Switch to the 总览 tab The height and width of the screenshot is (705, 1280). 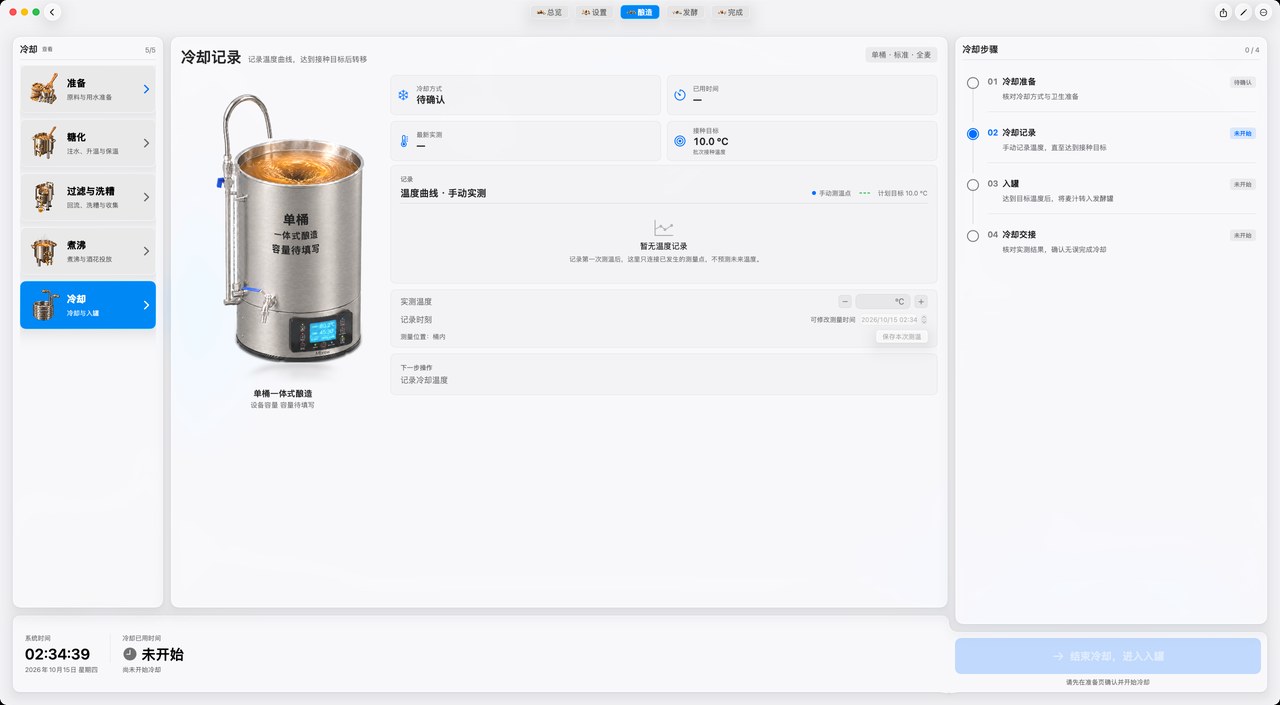tap(550, 12)
